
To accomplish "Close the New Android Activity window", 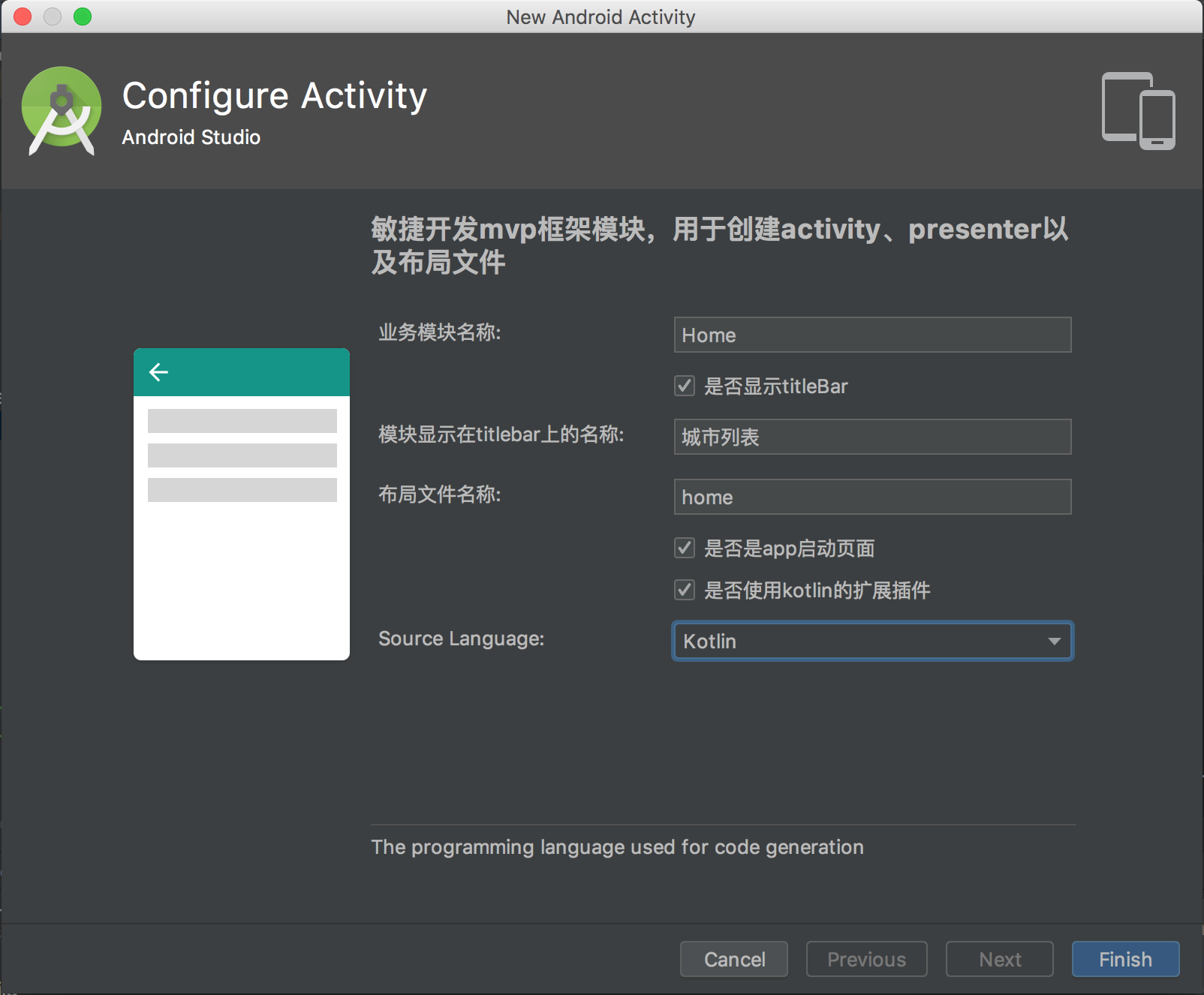I will (23, 17).
